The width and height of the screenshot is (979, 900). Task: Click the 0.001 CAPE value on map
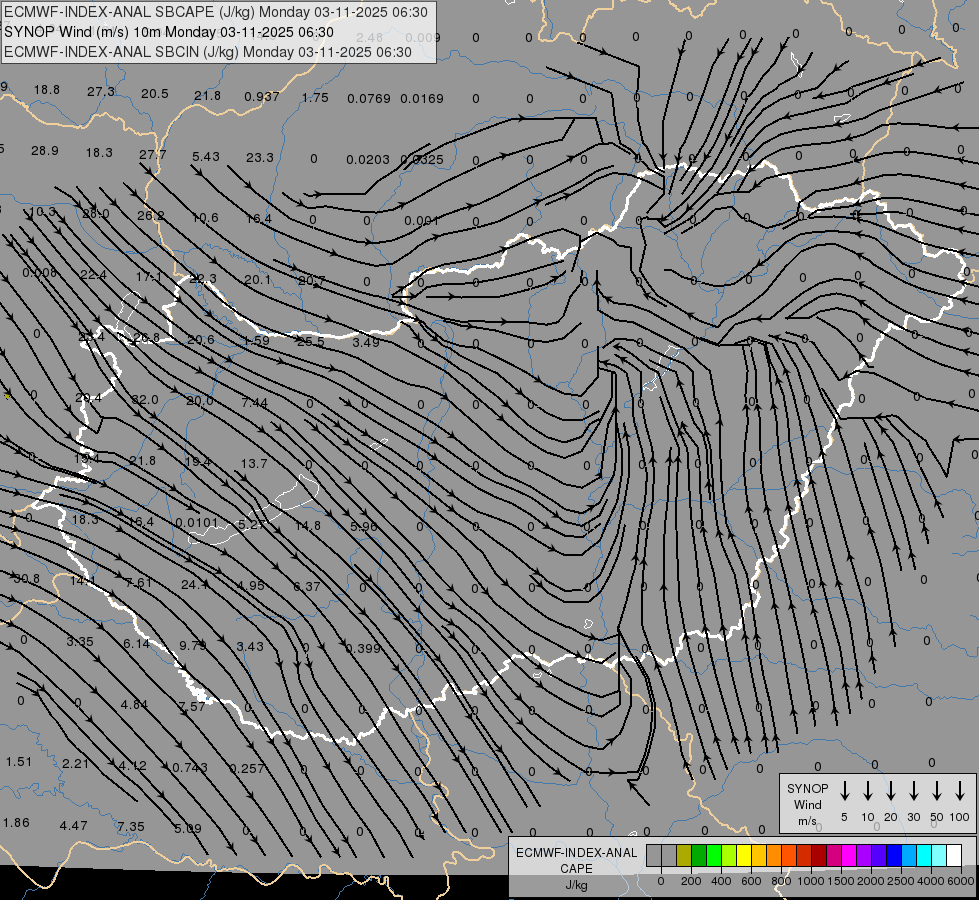[x=421, y=220]
